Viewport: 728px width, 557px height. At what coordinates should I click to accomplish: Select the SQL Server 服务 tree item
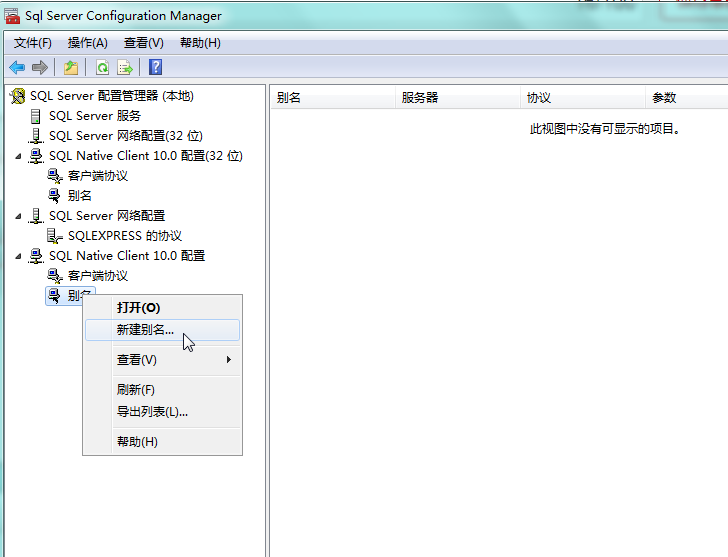click(x=95, y=116)
